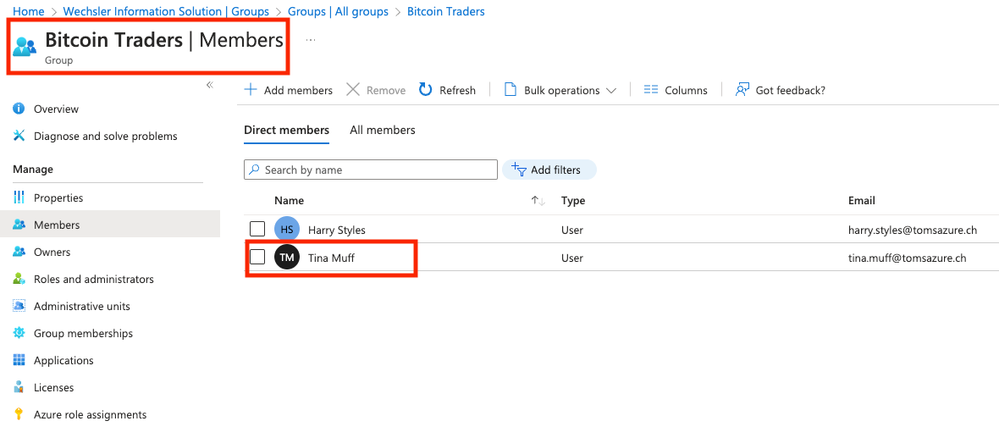This screenshot has height=428, width=999.
Task: Click the Columns list icon
Action: (x=650, y=90)
